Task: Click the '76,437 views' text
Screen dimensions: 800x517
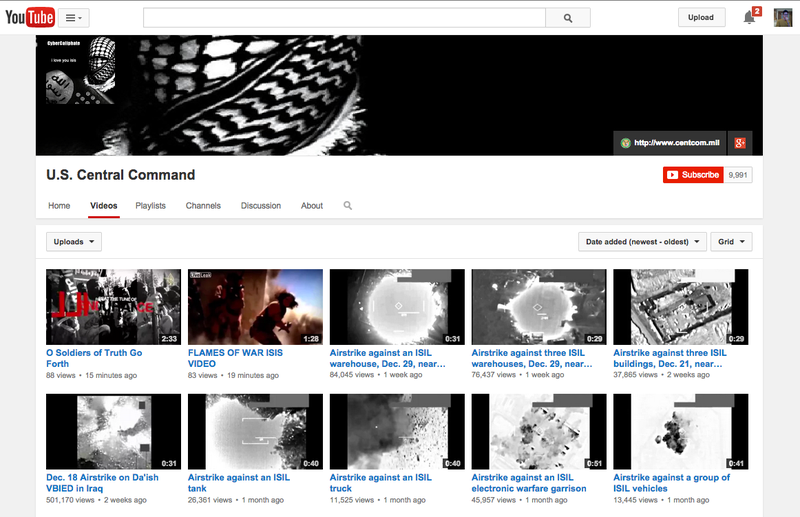Action: pyautogui.click(x=493, y=375)
